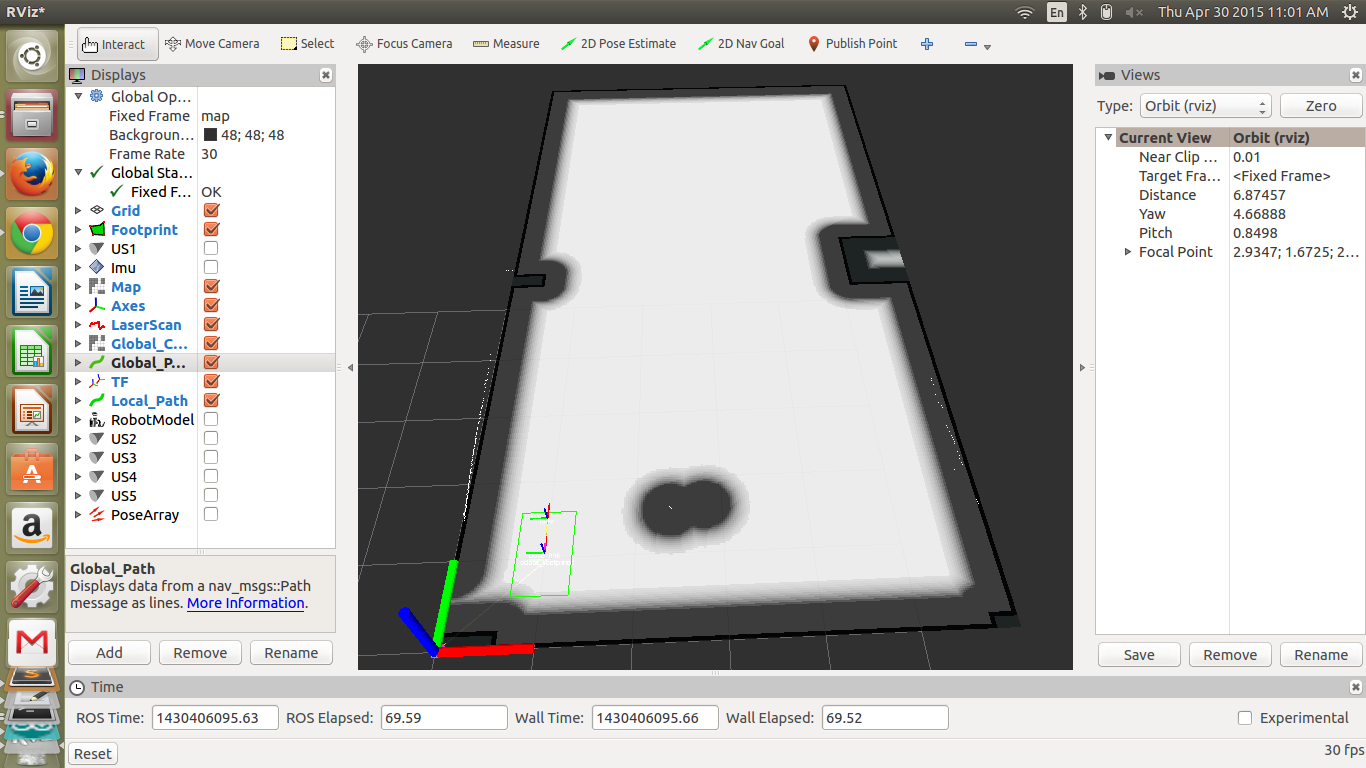
Task: Select the Global_Path display row
Action: [201, 362]
